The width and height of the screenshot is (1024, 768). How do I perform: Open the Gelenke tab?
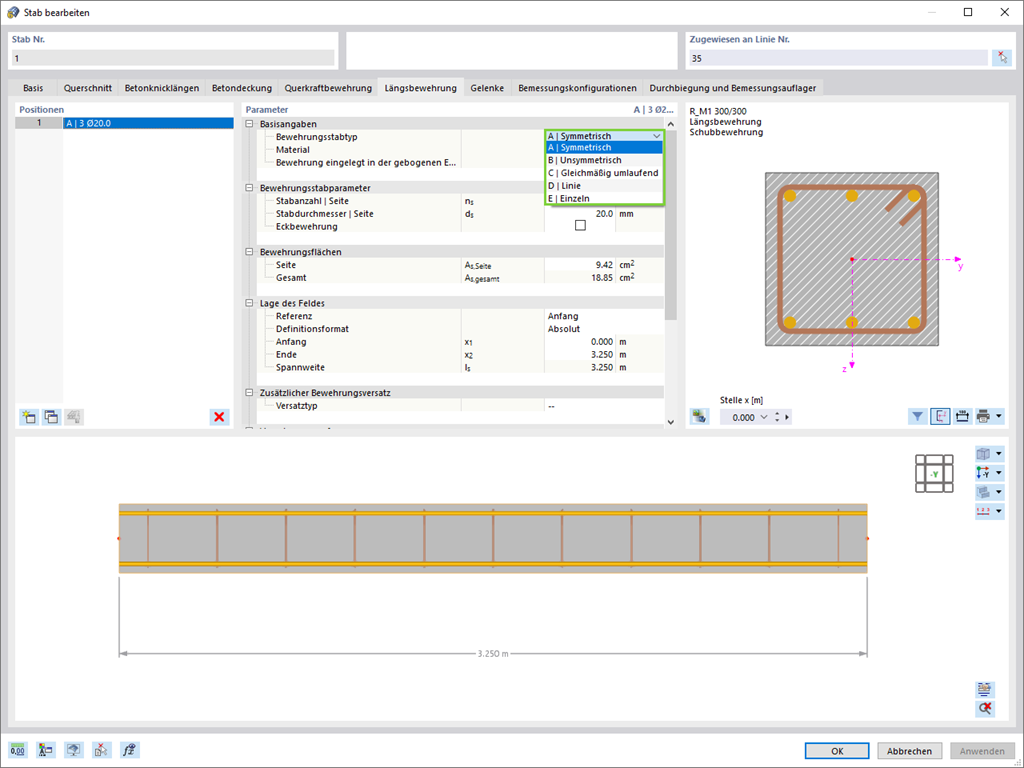(487, 88)
